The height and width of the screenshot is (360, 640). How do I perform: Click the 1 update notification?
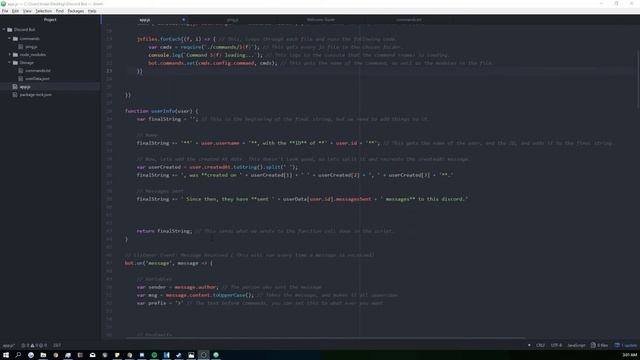pyautogui.click(x=626, y=345)
